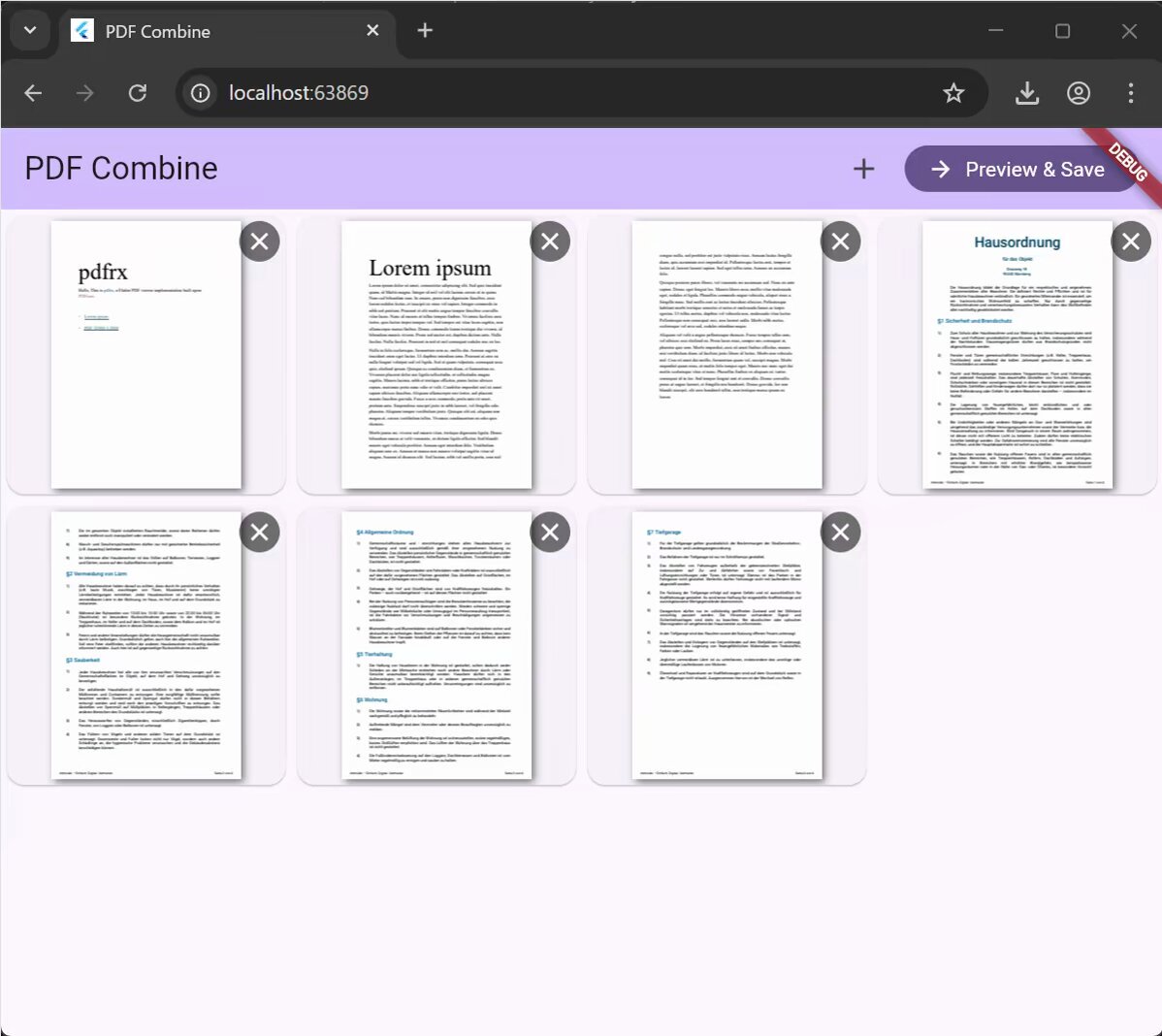Viewport: 1162px width, 1036px height.
Task: Select the pdfrx page thumbnail
Action: [146, 355]
